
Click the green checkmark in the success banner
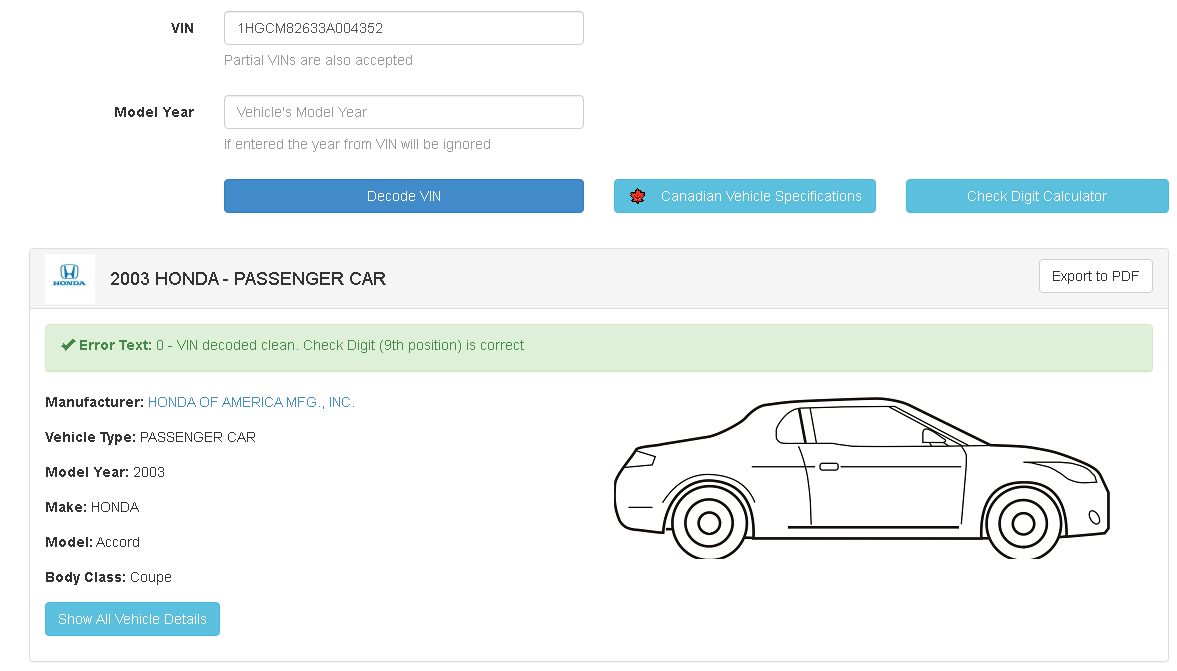tap(67, 344)
